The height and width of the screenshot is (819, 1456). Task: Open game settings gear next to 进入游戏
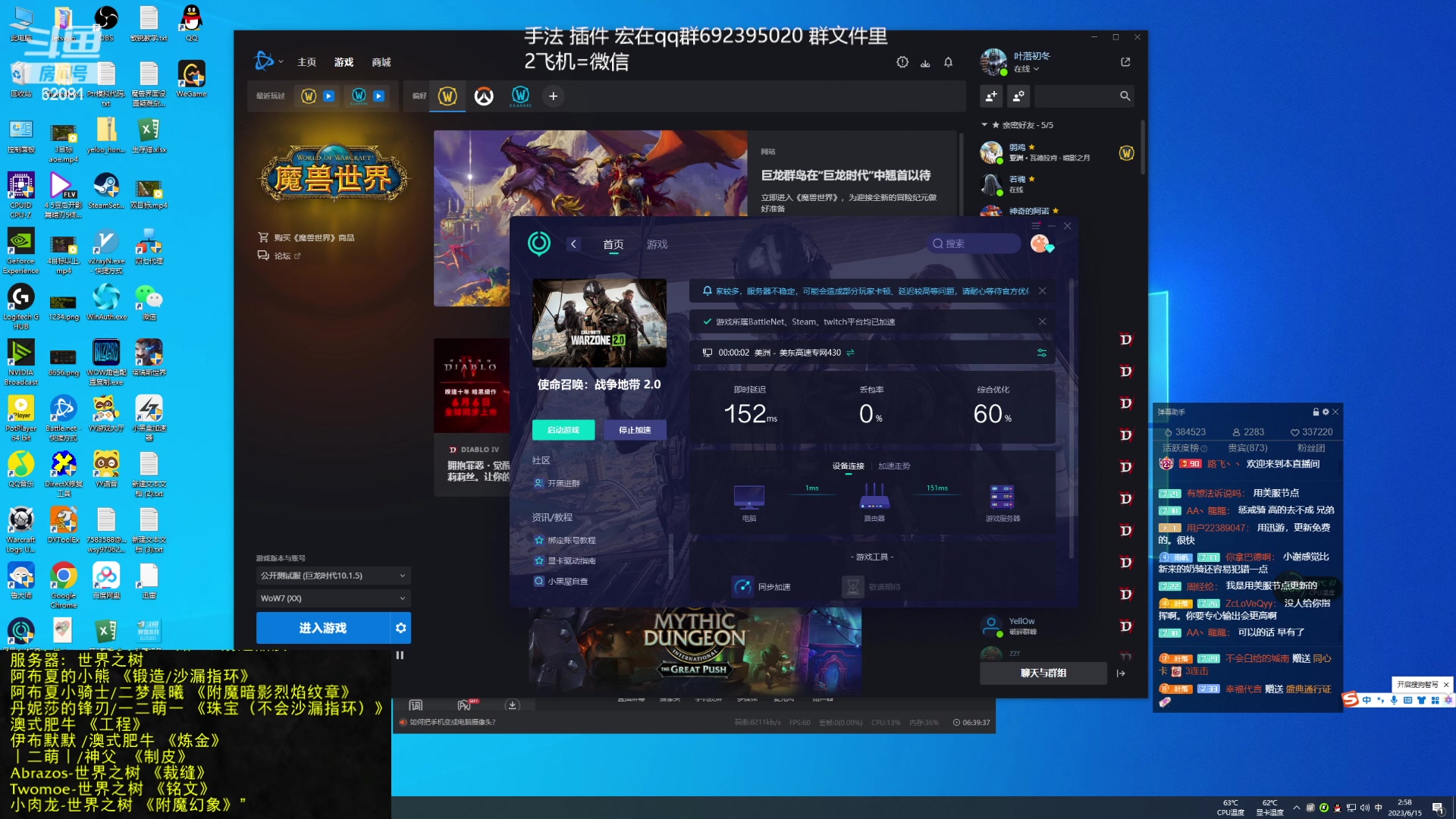click(400, 629)
